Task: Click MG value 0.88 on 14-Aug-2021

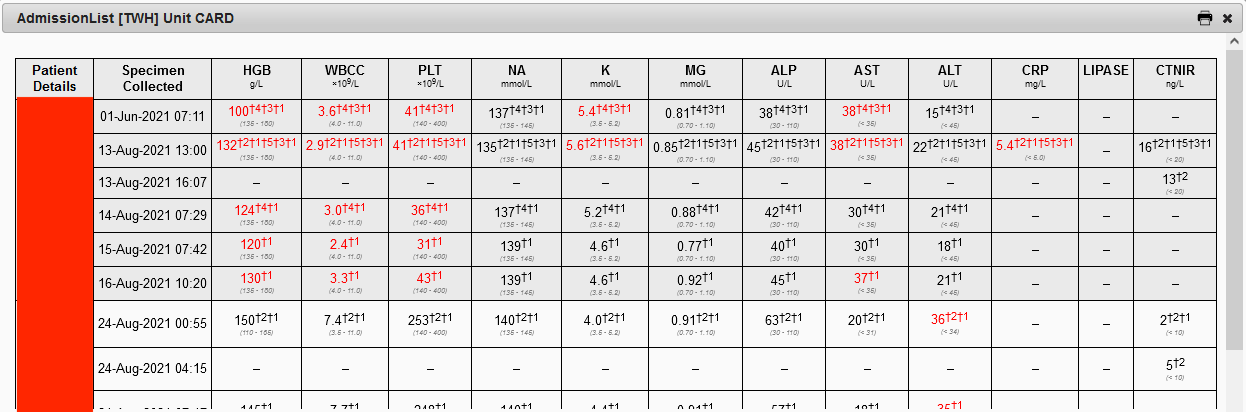Action: click(695, 212)
